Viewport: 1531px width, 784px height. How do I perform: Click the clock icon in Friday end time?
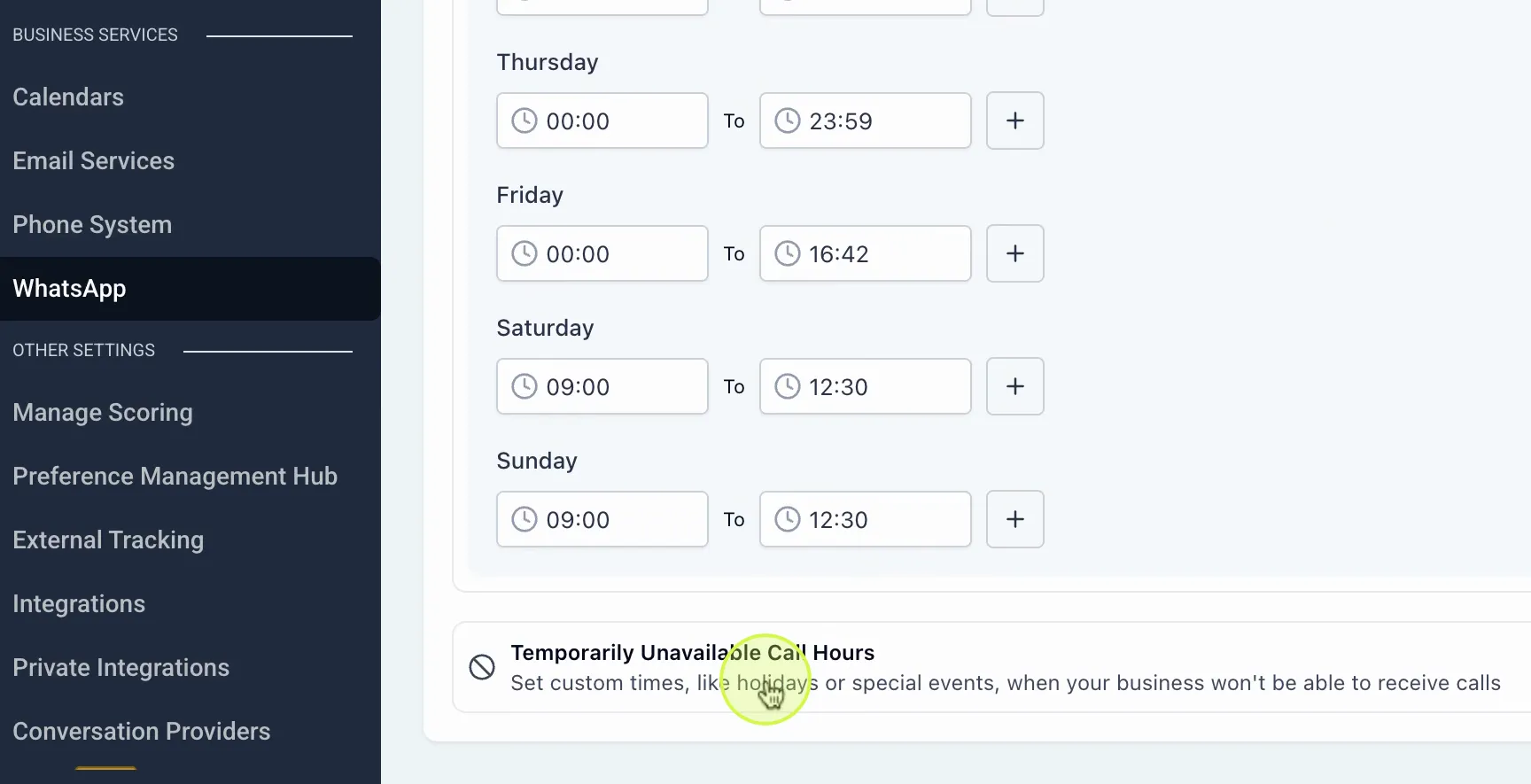coord(788,253)
